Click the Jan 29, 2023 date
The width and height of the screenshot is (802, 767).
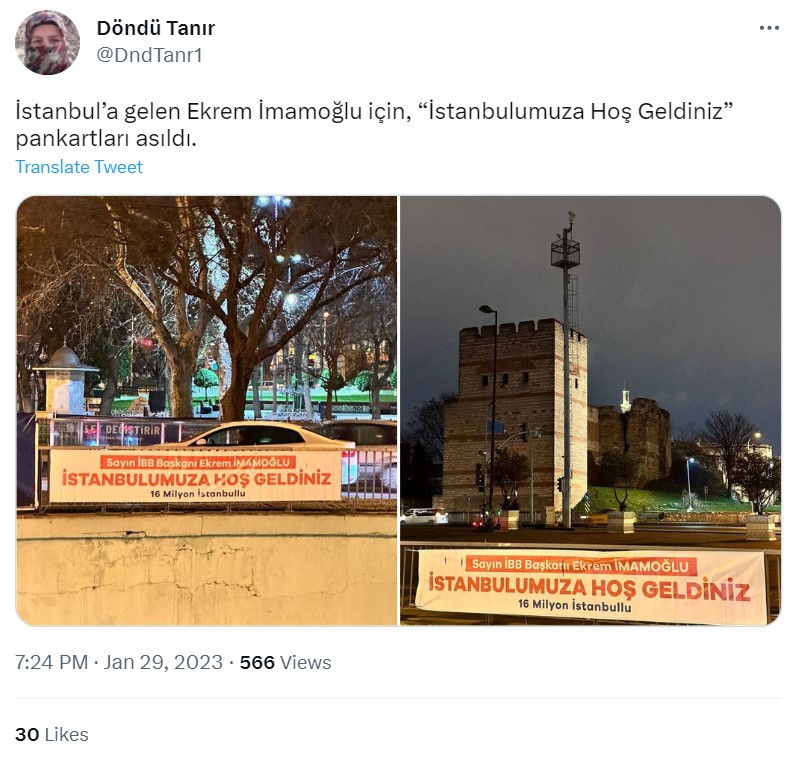(163, 662)
